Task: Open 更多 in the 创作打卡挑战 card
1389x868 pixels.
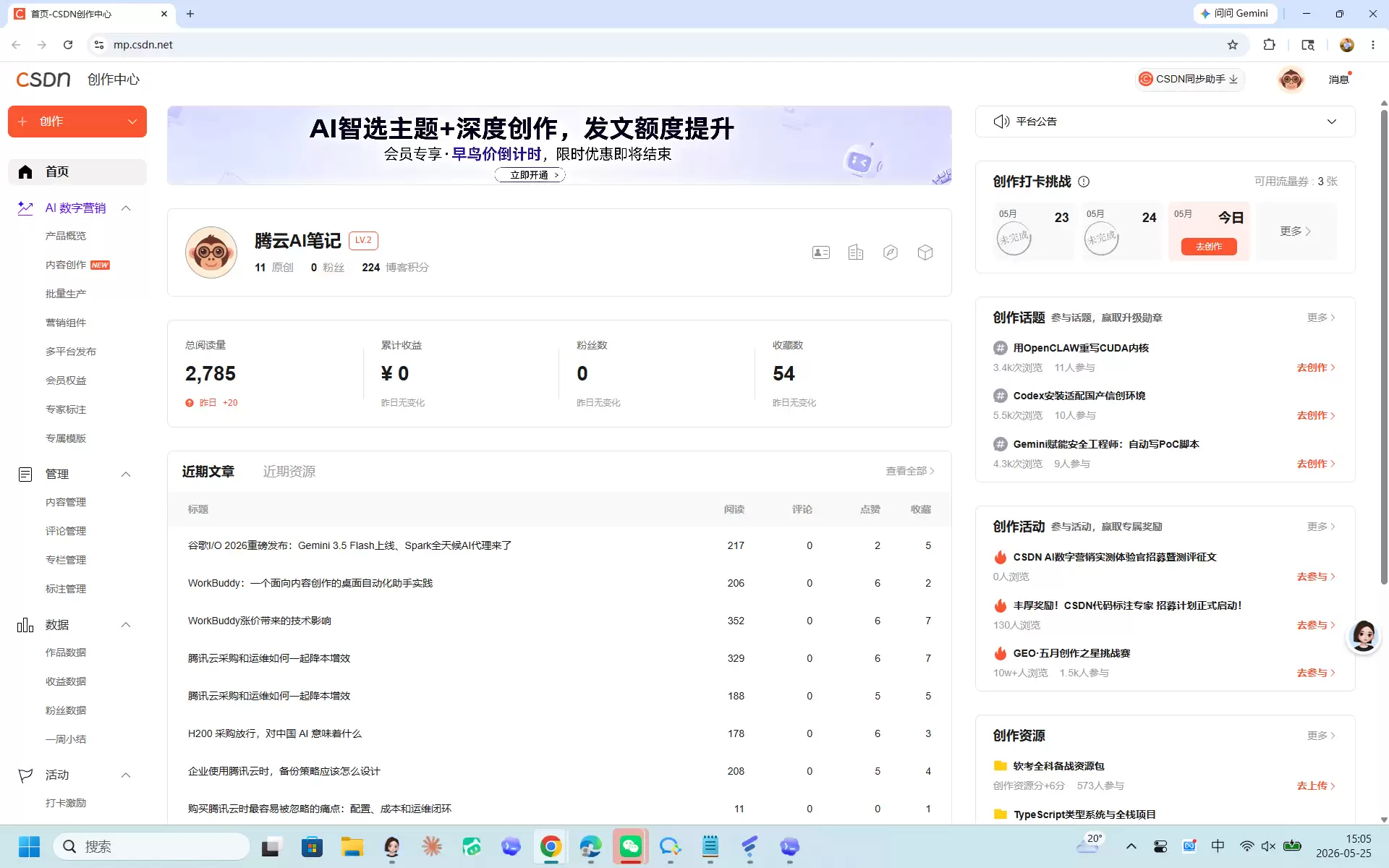Action: 1296,231
